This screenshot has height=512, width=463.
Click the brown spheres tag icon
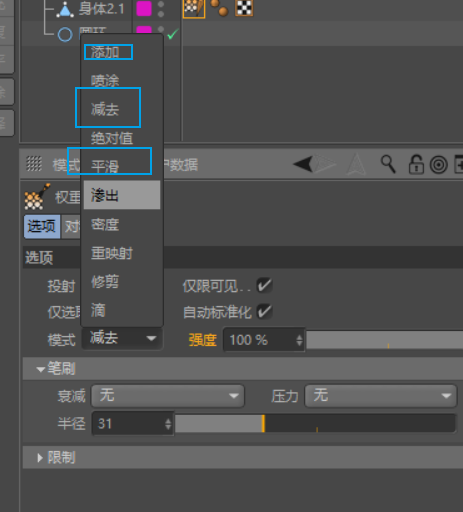(219, 8)
